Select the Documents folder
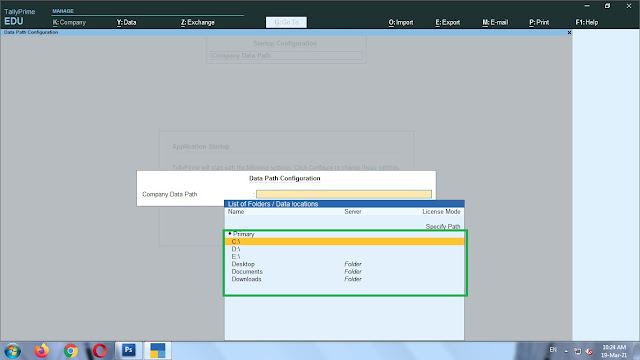 click(x=344, y=271)
